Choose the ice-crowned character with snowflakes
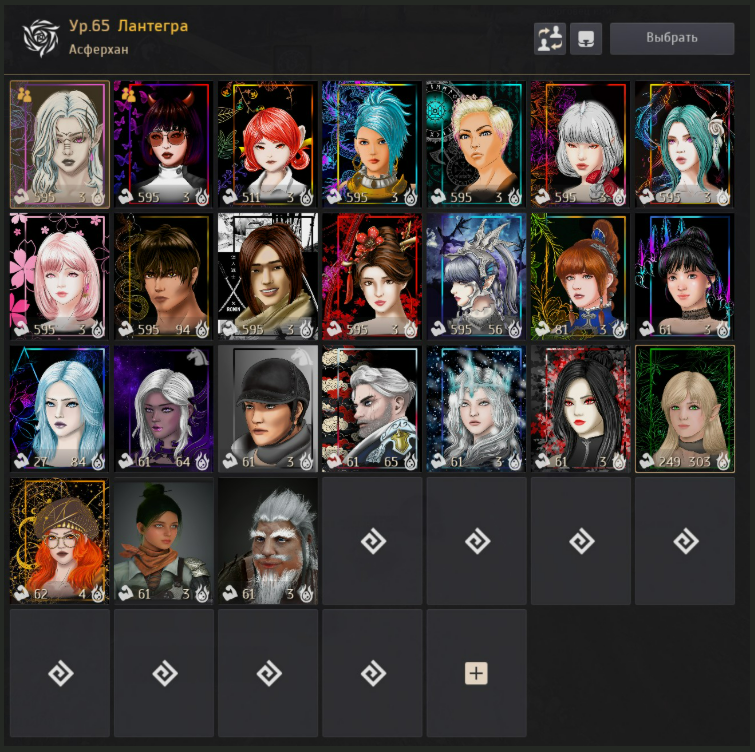The height and width of the screenshot is (752, 755). click(476, 409)
